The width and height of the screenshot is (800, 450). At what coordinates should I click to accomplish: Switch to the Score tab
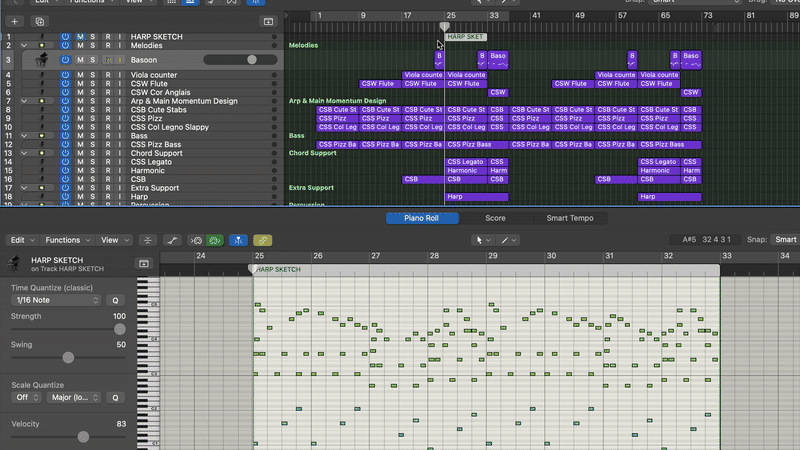pyautogui.click(x=495, y=218)
